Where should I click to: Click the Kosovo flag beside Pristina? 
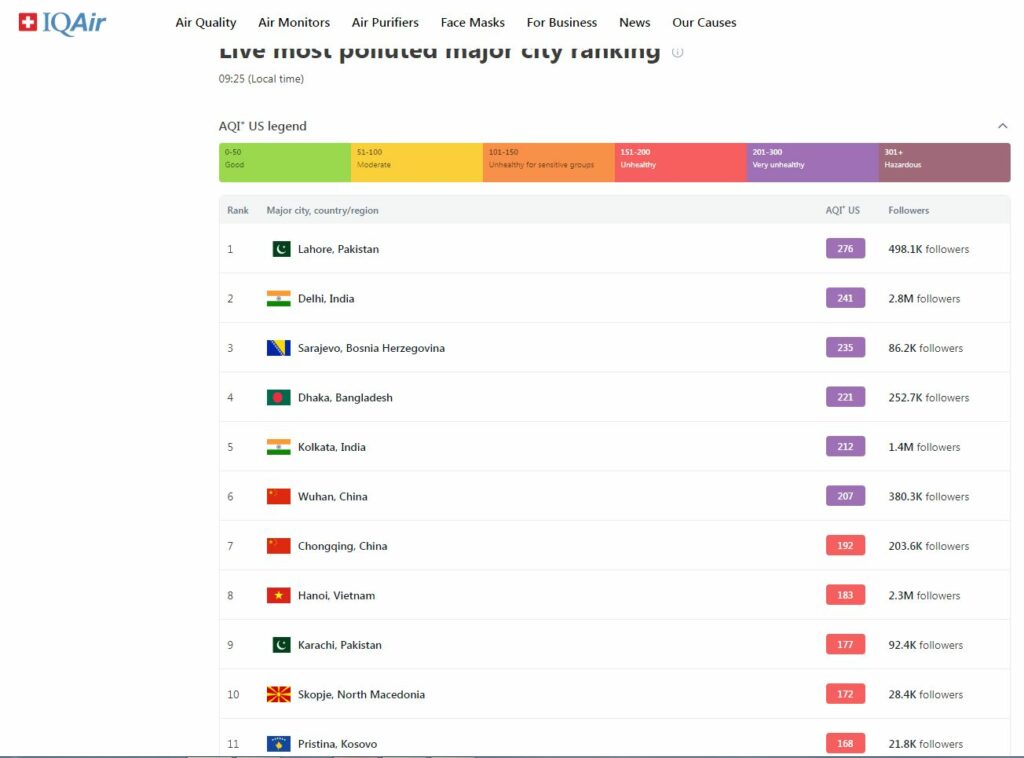pos(278,744)
